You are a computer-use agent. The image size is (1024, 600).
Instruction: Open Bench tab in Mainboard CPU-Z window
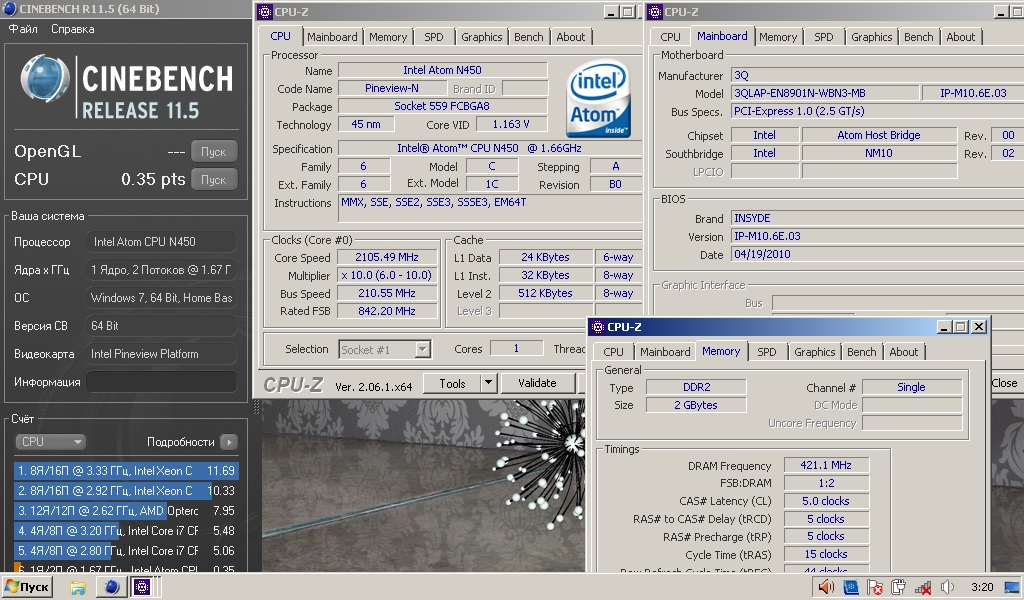pos(918,37)
